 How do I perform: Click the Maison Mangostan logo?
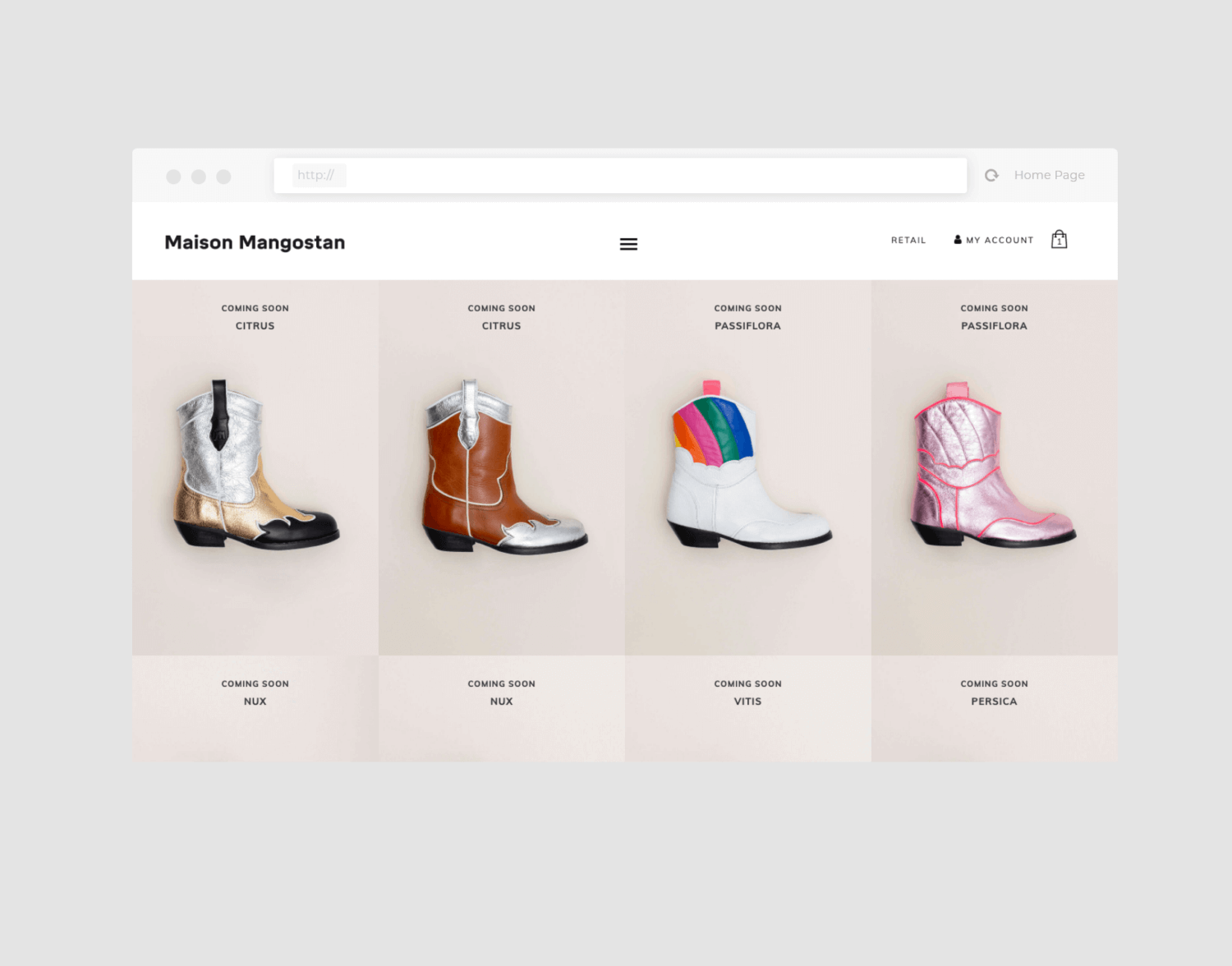(255, 242)
